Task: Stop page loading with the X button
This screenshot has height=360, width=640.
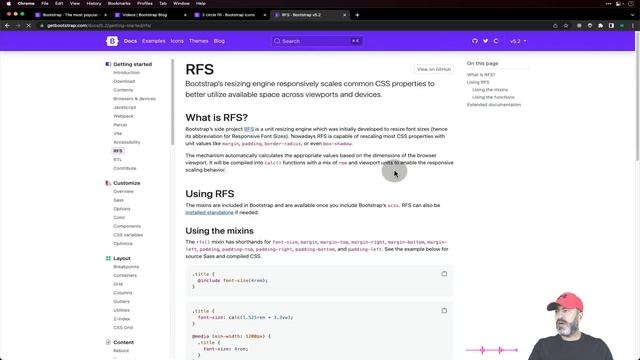Action: tap(29, 25)
